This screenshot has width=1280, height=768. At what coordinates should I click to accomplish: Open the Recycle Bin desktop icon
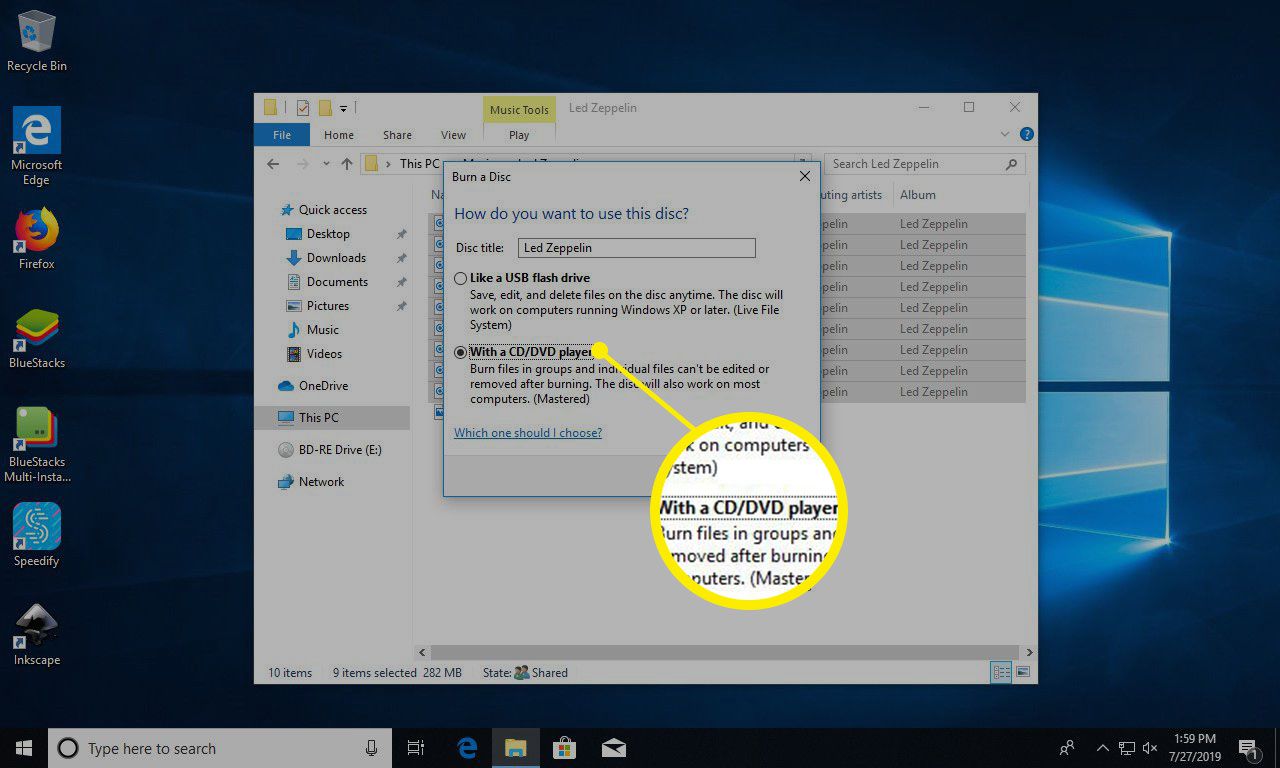pos(36,42)
